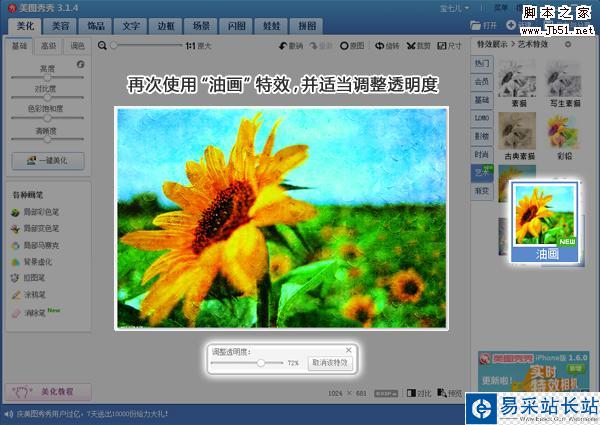Open the 饰品 main tab
Screen dimensions: 600x425
coord(96,26)
